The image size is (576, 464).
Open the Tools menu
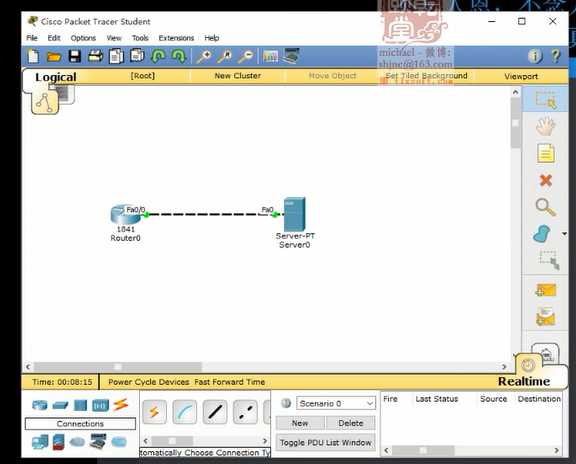[140, 38]
